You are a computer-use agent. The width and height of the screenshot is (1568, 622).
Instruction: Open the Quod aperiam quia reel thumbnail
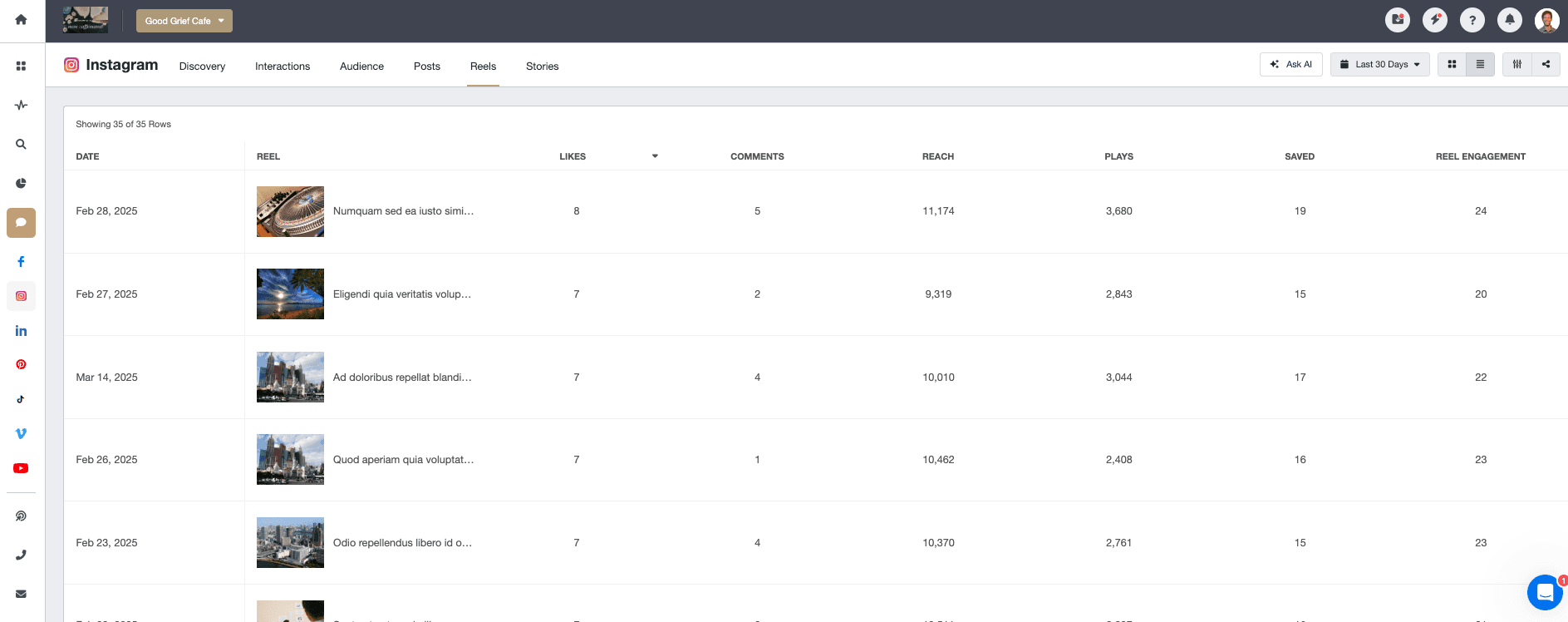click(x=290, y=459)
